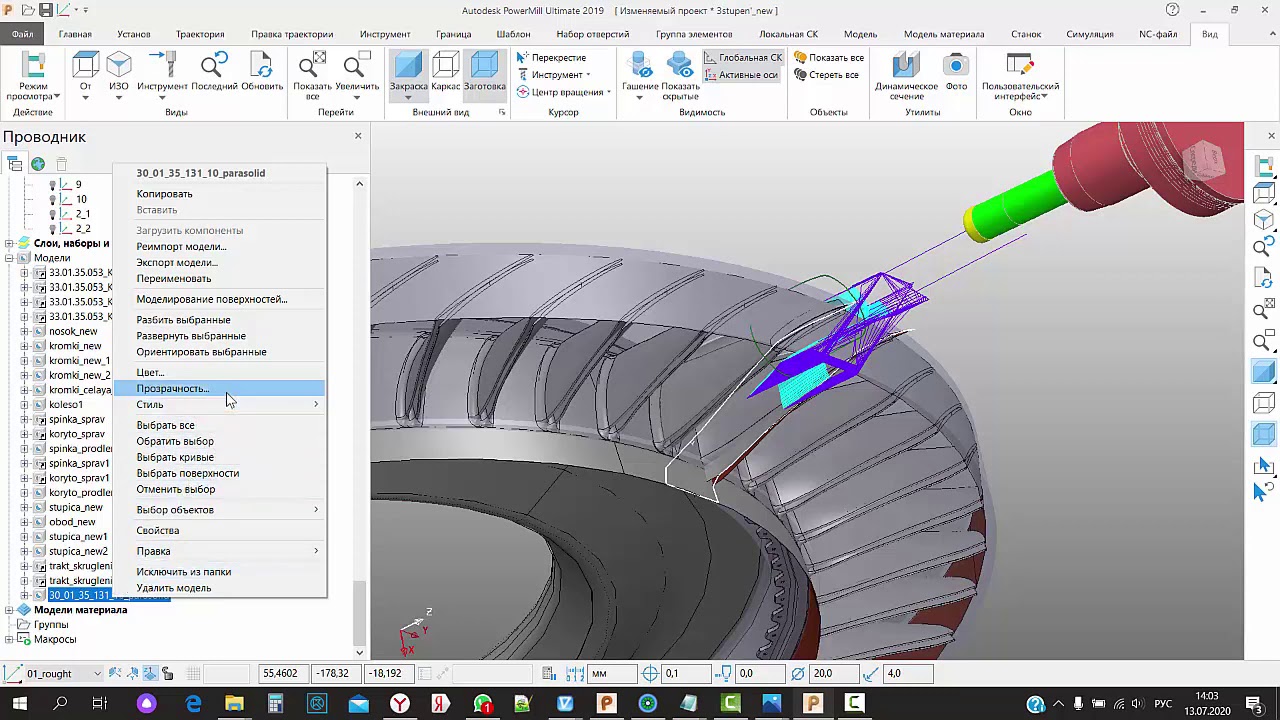Click the Увеличить (zoom in) magnifier icon
Screen dimensions: 1280x720
click(356, 67)
